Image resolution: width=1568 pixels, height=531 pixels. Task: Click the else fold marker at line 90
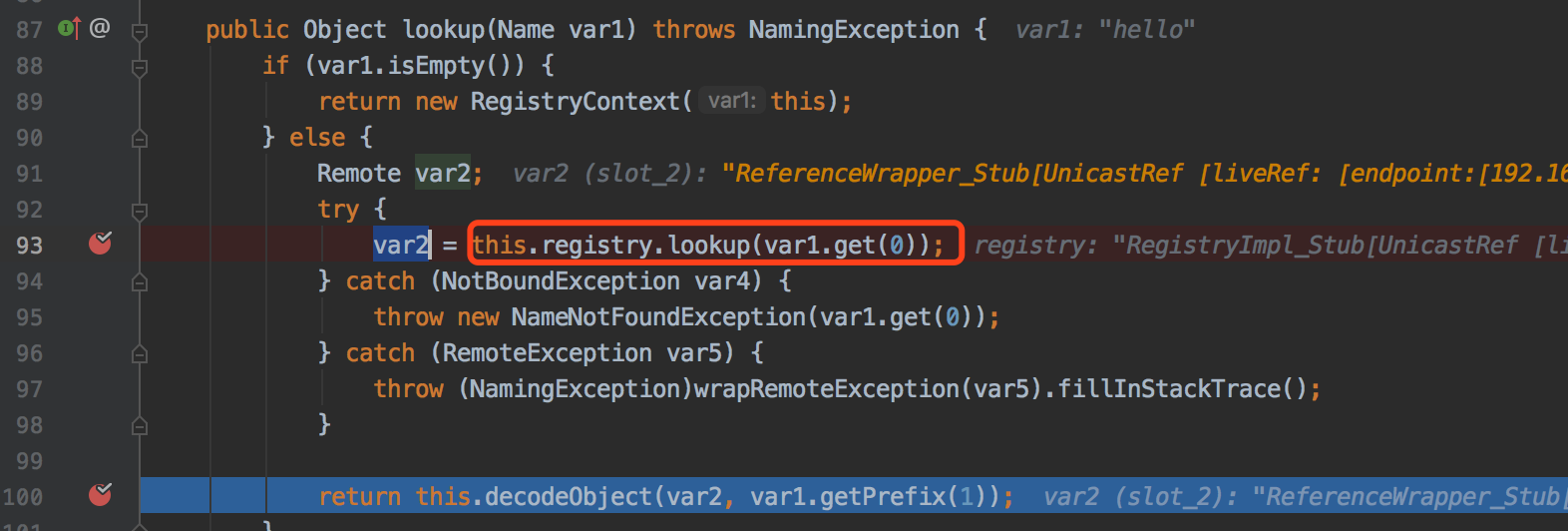pyautogui.click(x=140, y=139)
